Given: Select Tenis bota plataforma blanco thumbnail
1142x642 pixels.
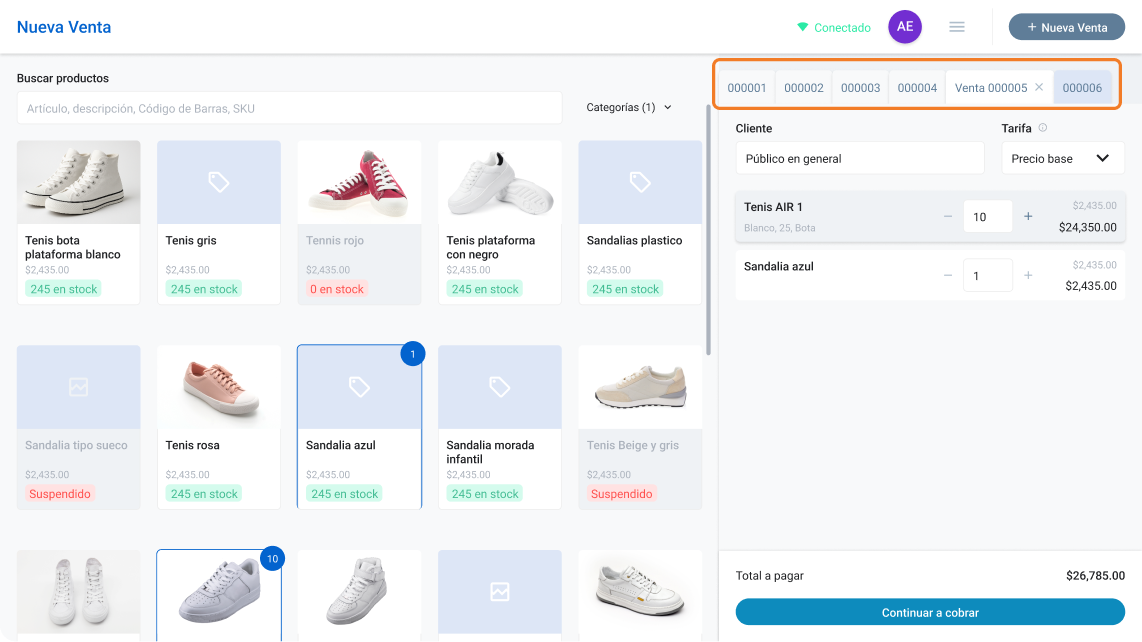Looking at the screenshot, I should (79, 182).
